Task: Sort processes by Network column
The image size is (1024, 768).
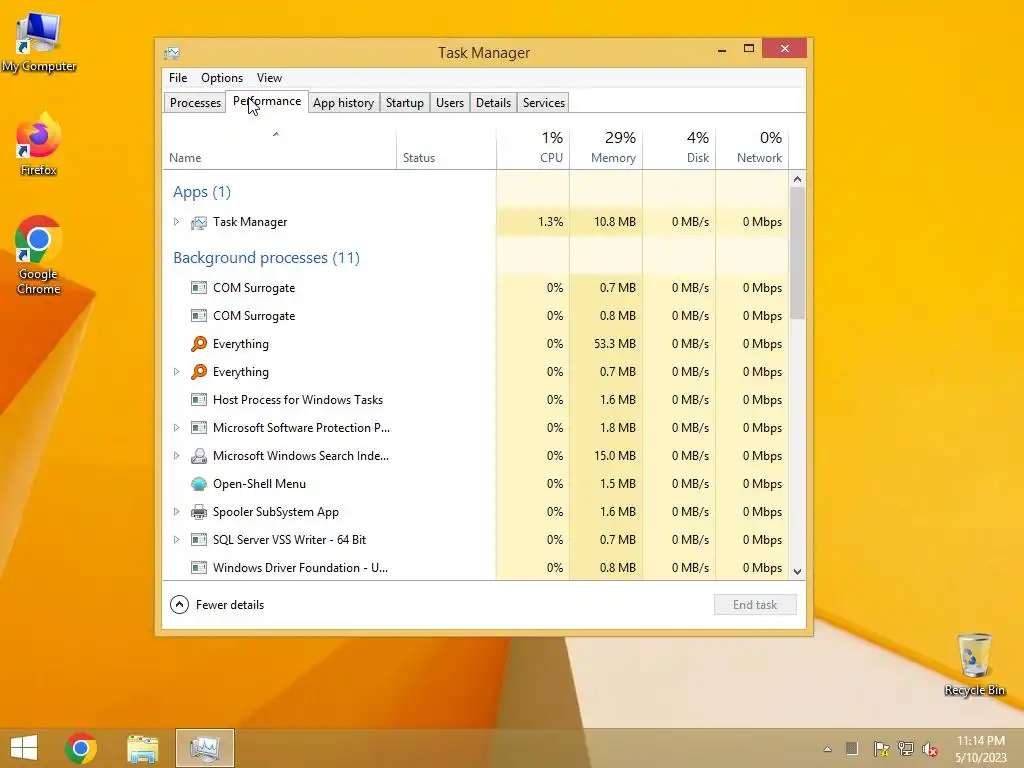Action: [x=752, y=148]
